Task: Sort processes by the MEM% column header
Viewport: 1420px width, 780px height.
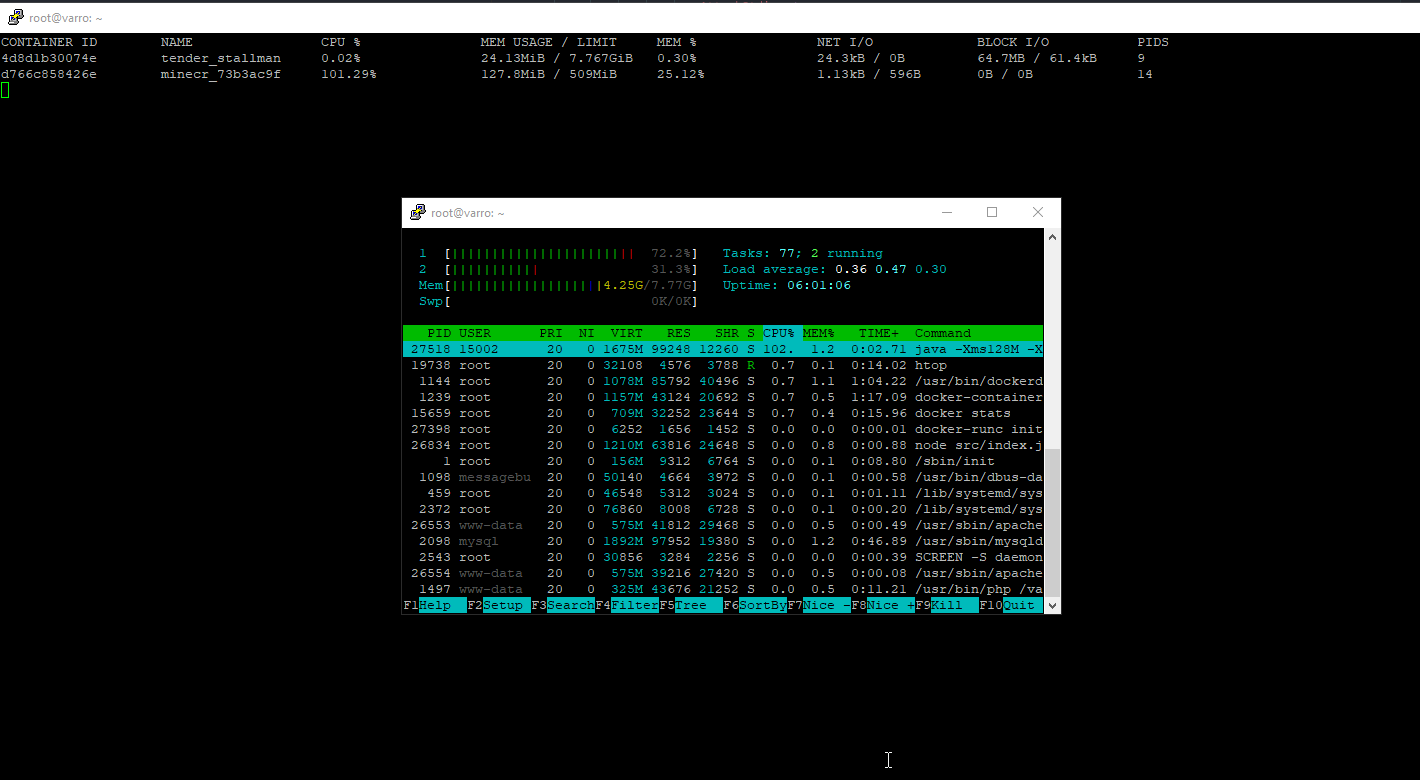Action: (x=818, y=333)
